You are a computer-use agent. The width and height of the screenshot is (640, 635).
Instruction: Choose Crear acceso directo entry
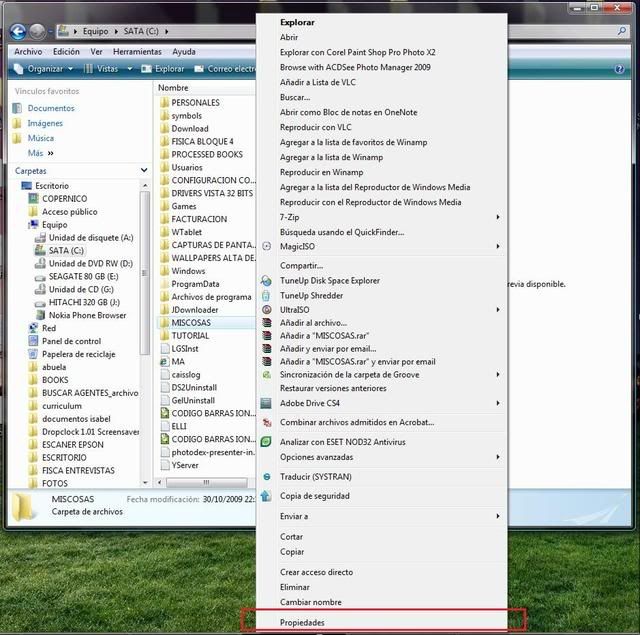coord(382,572)
